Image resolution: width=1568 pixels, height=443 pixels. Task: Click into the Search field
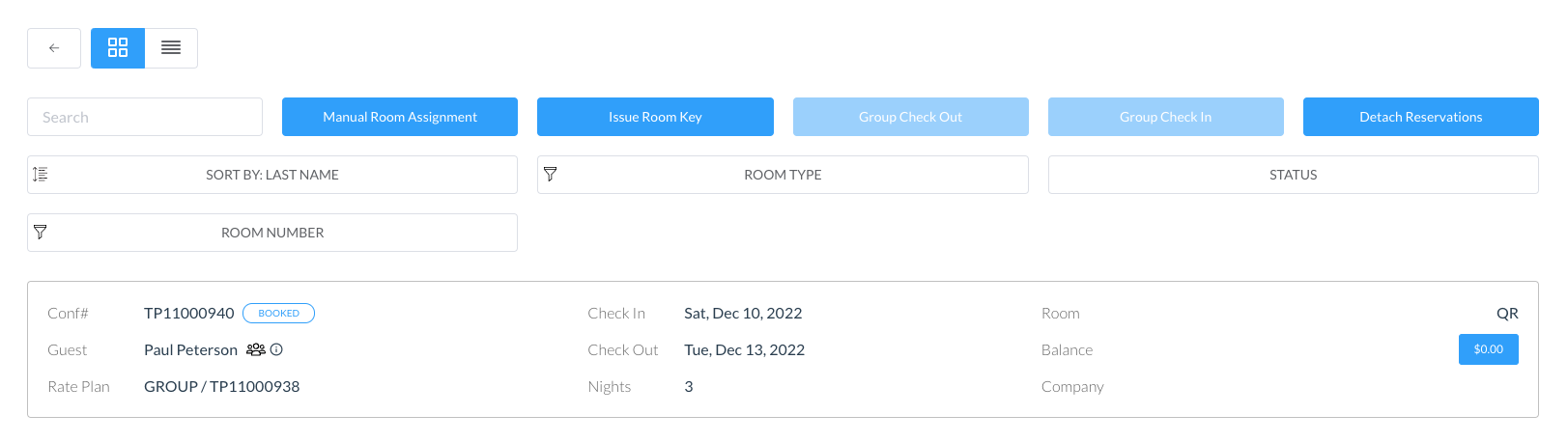[145, 117]
